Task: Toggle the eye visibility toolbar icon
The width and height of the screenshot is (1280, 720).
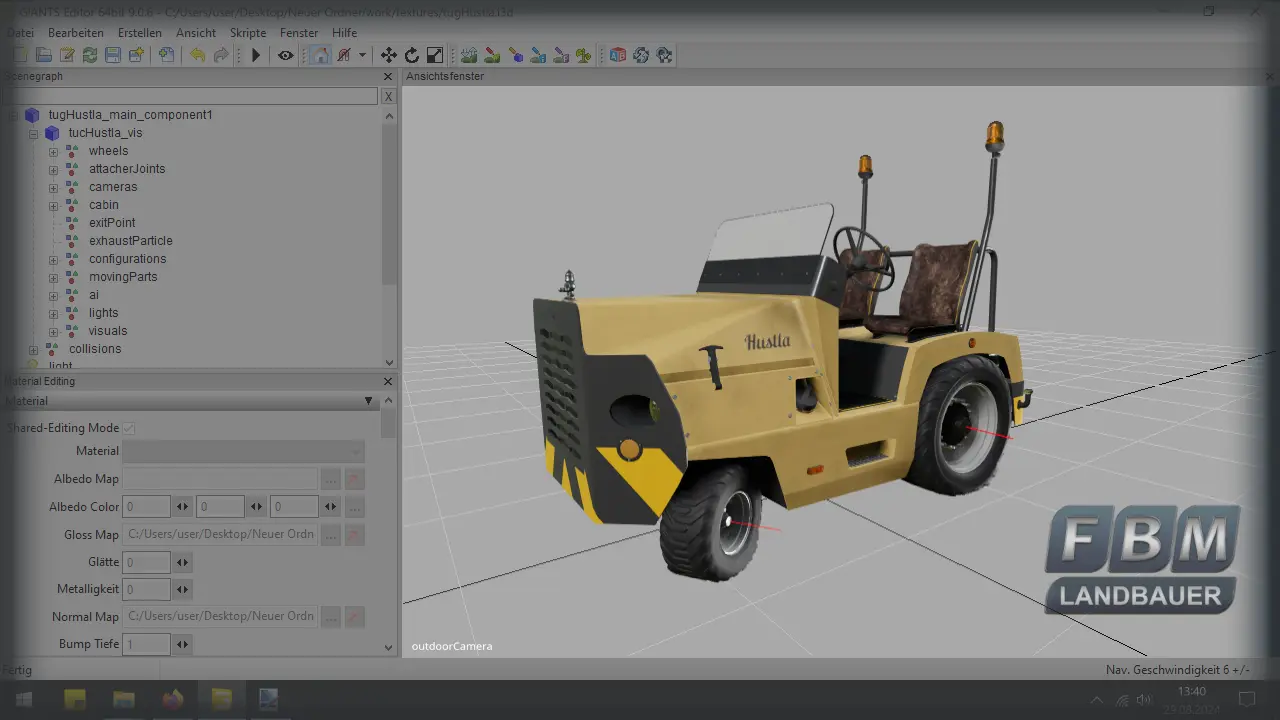Action: 286,55
